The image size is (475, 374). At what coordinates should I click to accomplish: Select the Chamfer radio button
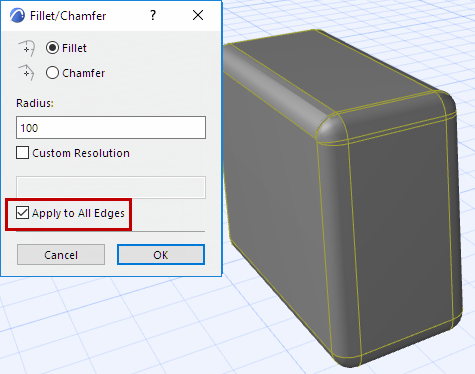52,73
